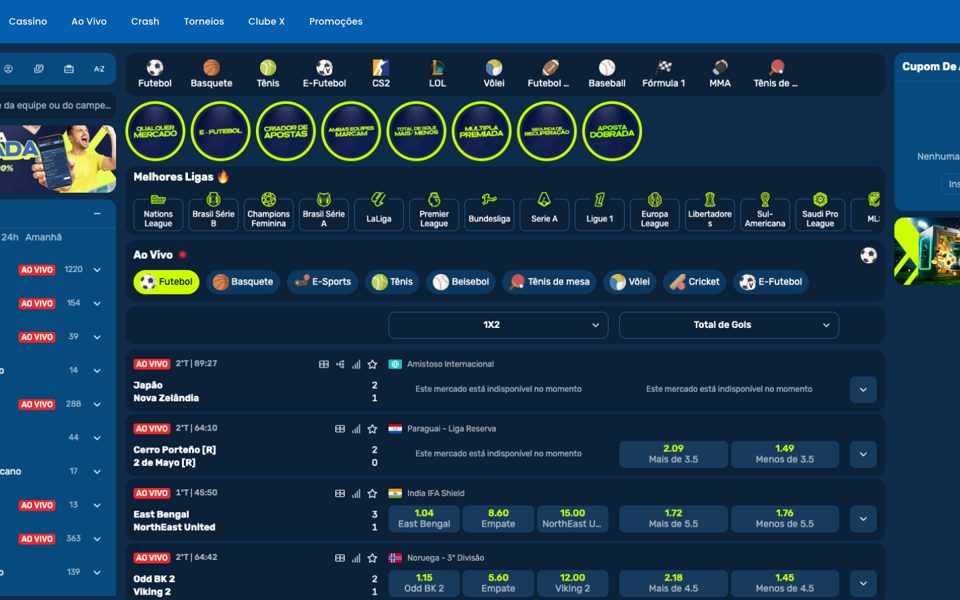Open the promotional banner with phone
This screenshot has height=600, width=960.
(x=58, y=159)
